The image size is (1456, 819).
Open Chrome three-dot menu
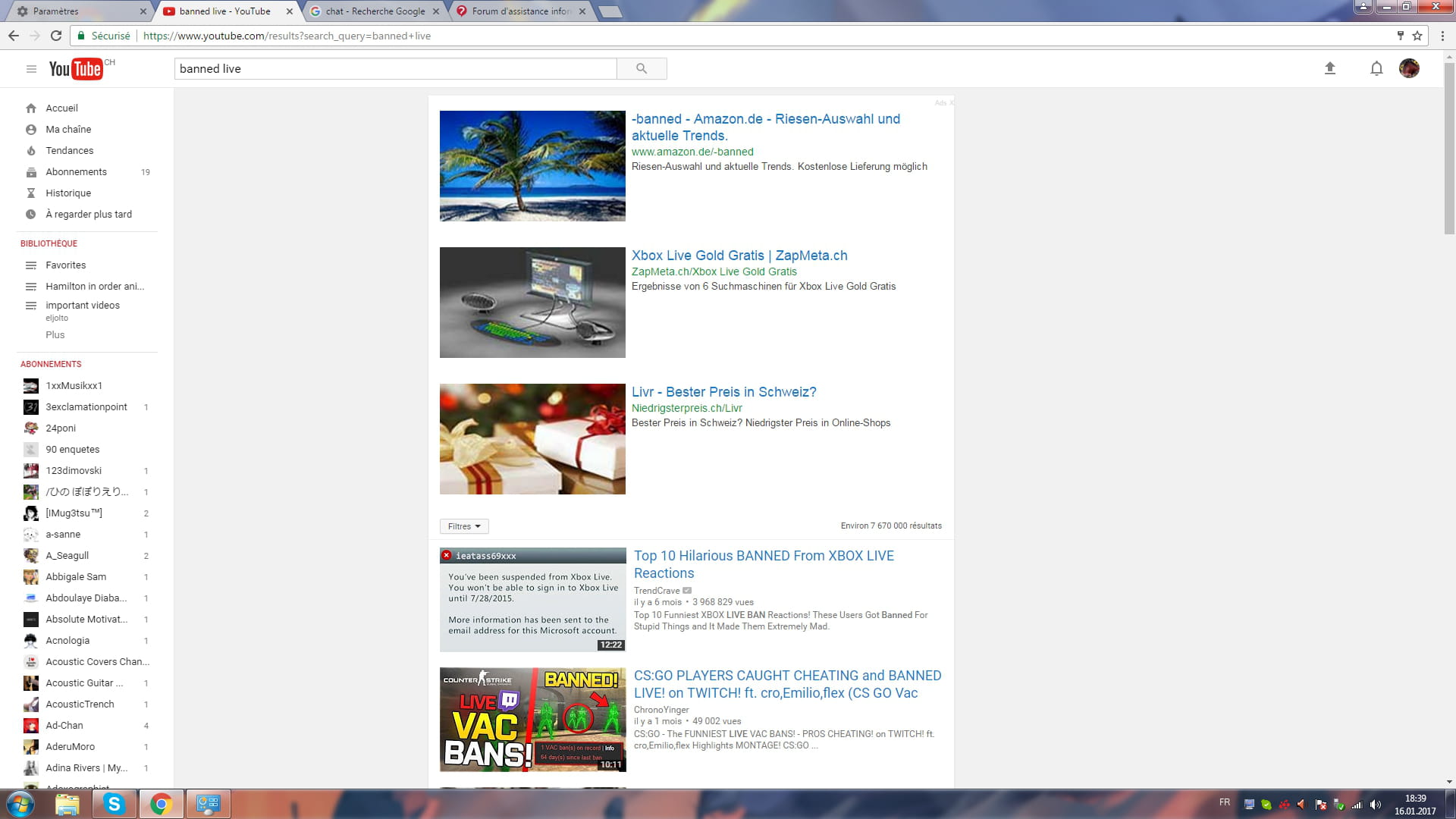[1442, 36]
